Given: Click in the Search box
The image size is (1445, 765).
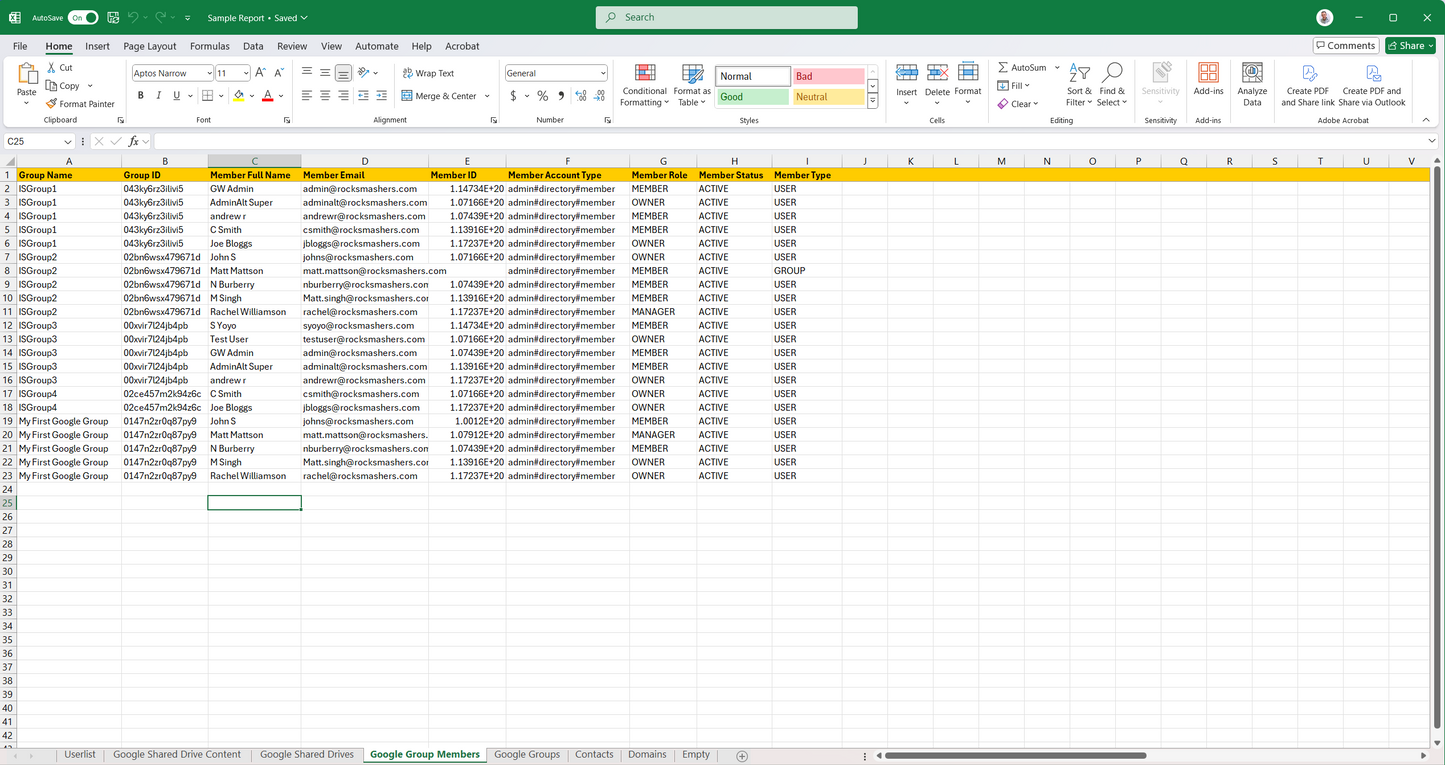Looking at the screenshot, I should 727,17.
